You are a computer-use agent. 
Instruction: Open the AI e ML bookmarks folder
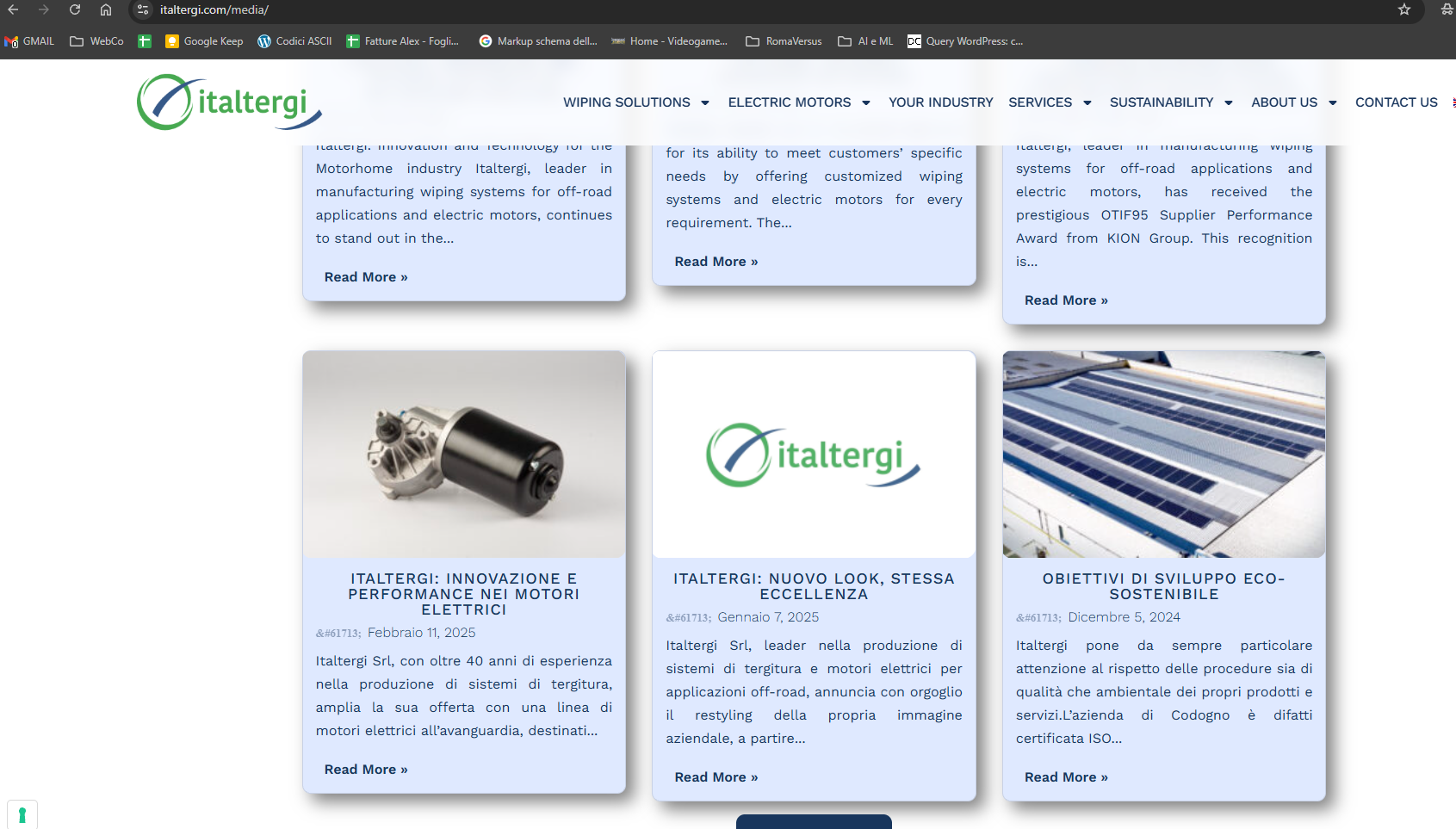pyautogui.click(x=865, y=41)
